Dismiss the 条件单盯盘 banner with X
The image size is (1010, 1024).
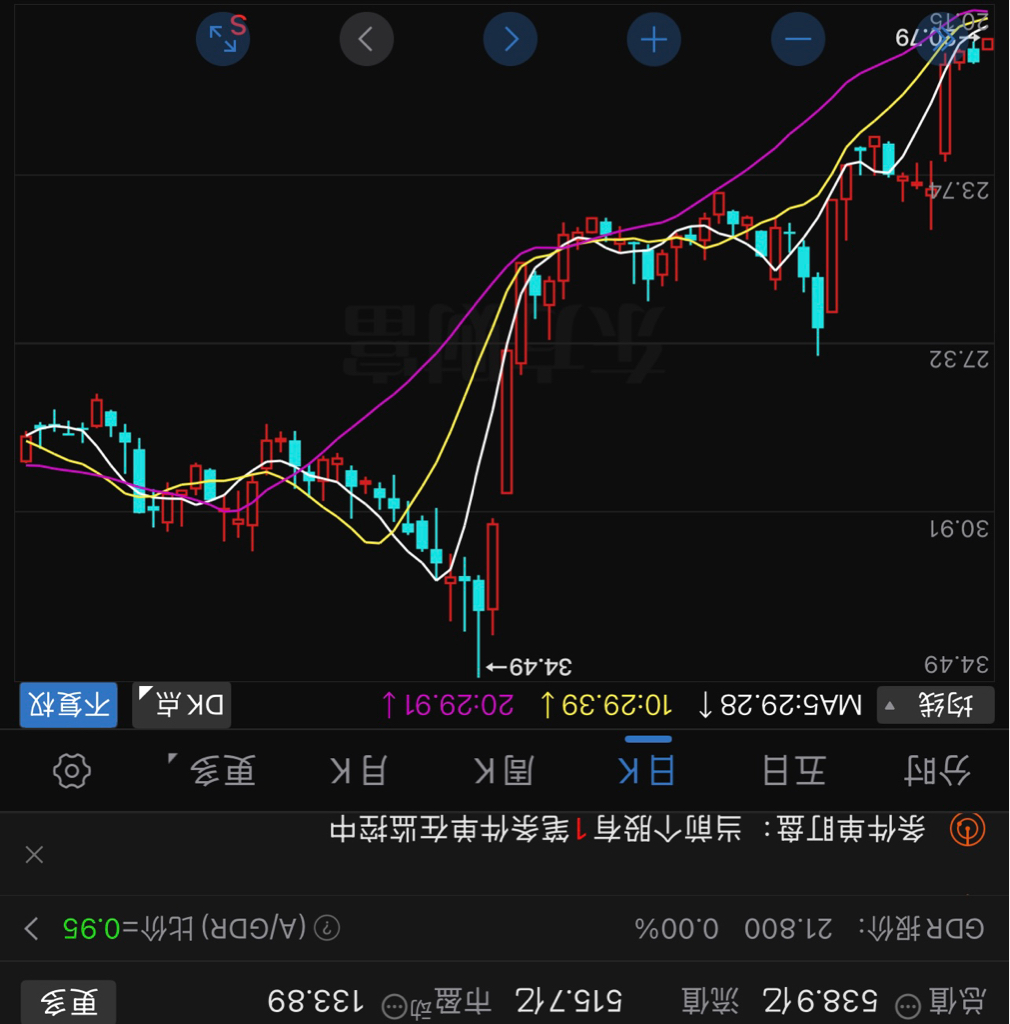pos(34,854)
